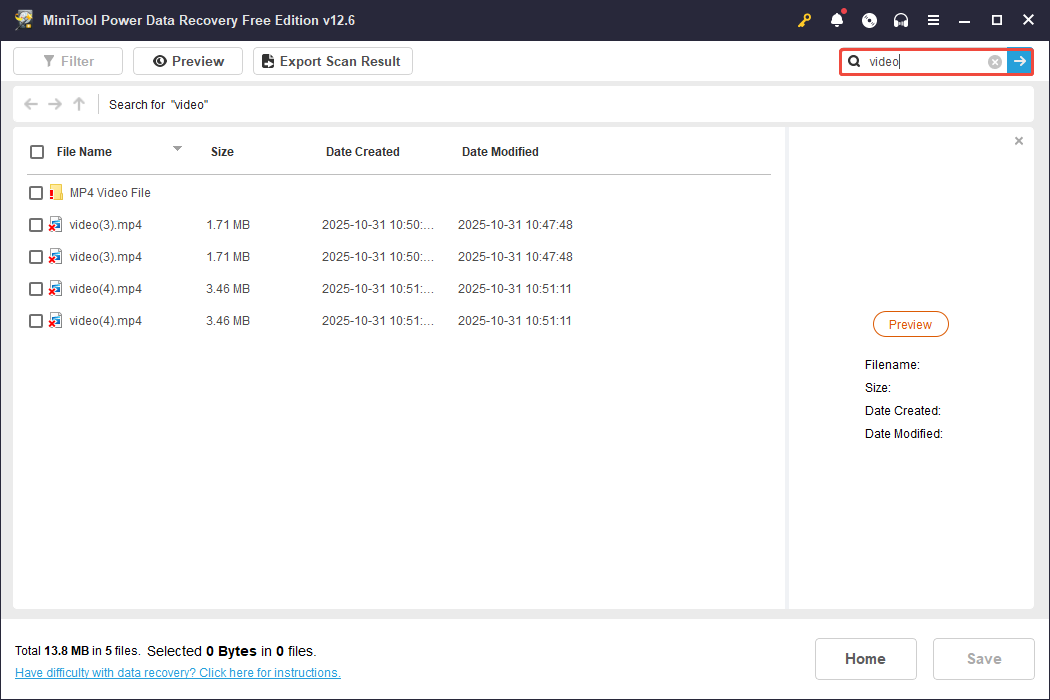Screen dimensions: 1050x700
Task: Click the up-level navigation arrow
Action: (x=78, y=104)
